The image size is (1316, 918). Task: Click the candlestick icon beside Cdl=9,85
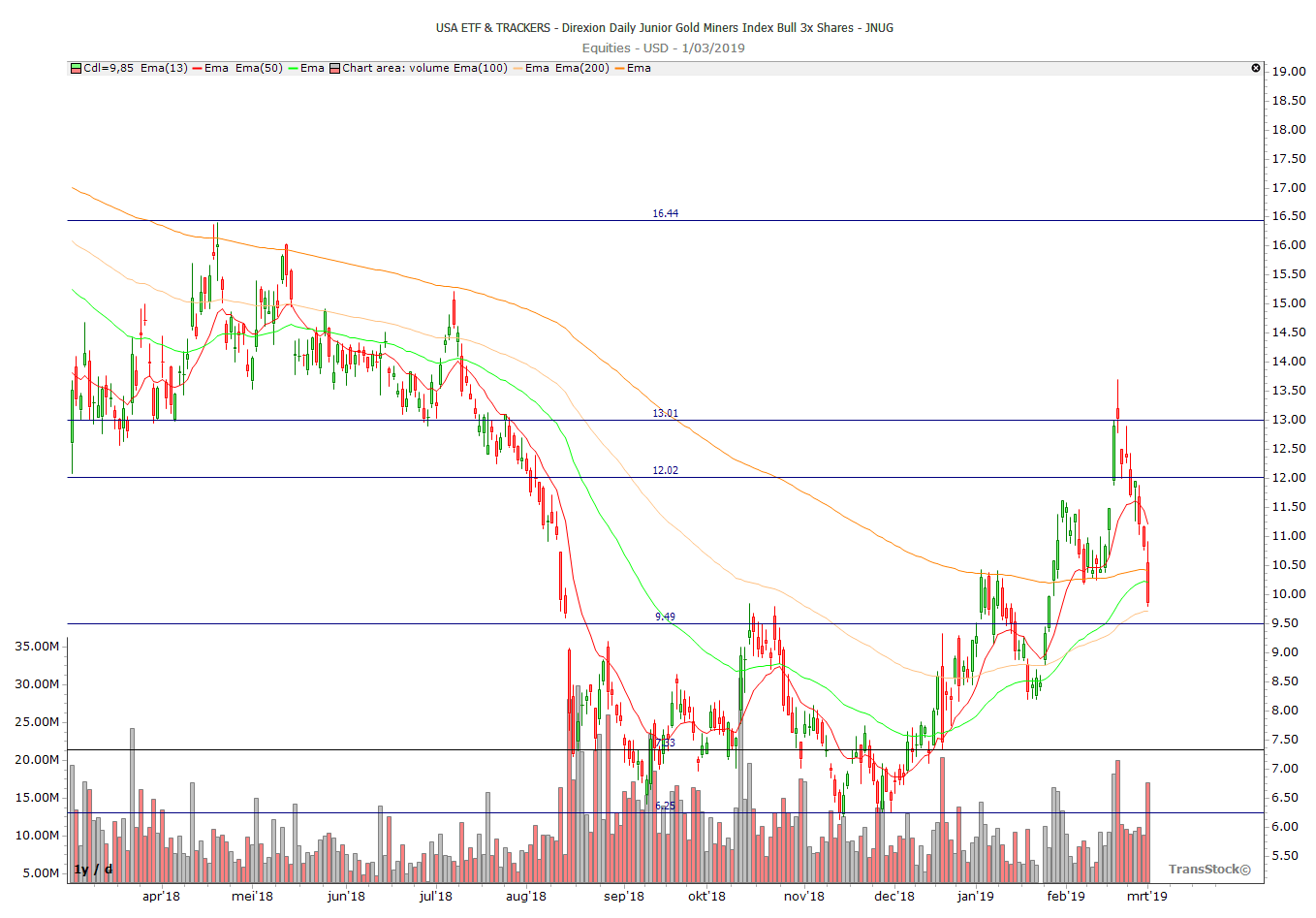[76, 68]
